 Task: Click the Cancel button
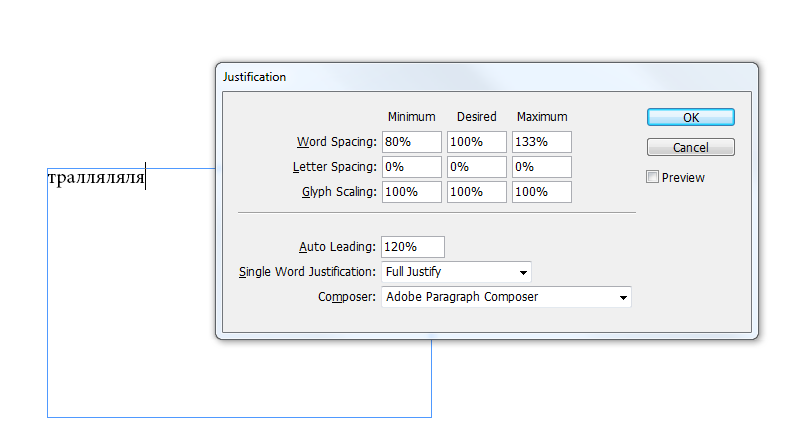pos(690,147)
